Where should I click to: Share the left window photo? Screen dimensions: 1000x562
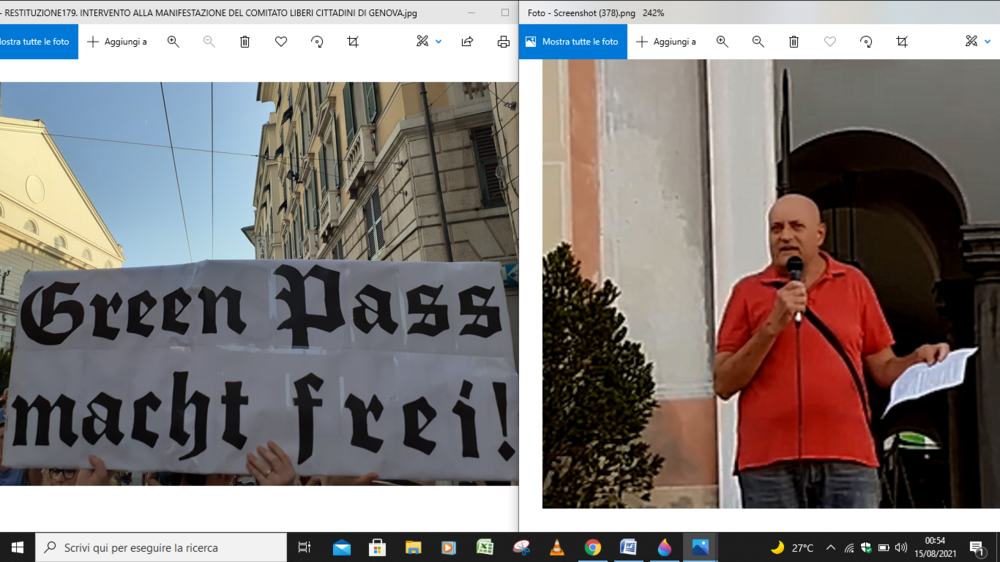tap(467, 41)
